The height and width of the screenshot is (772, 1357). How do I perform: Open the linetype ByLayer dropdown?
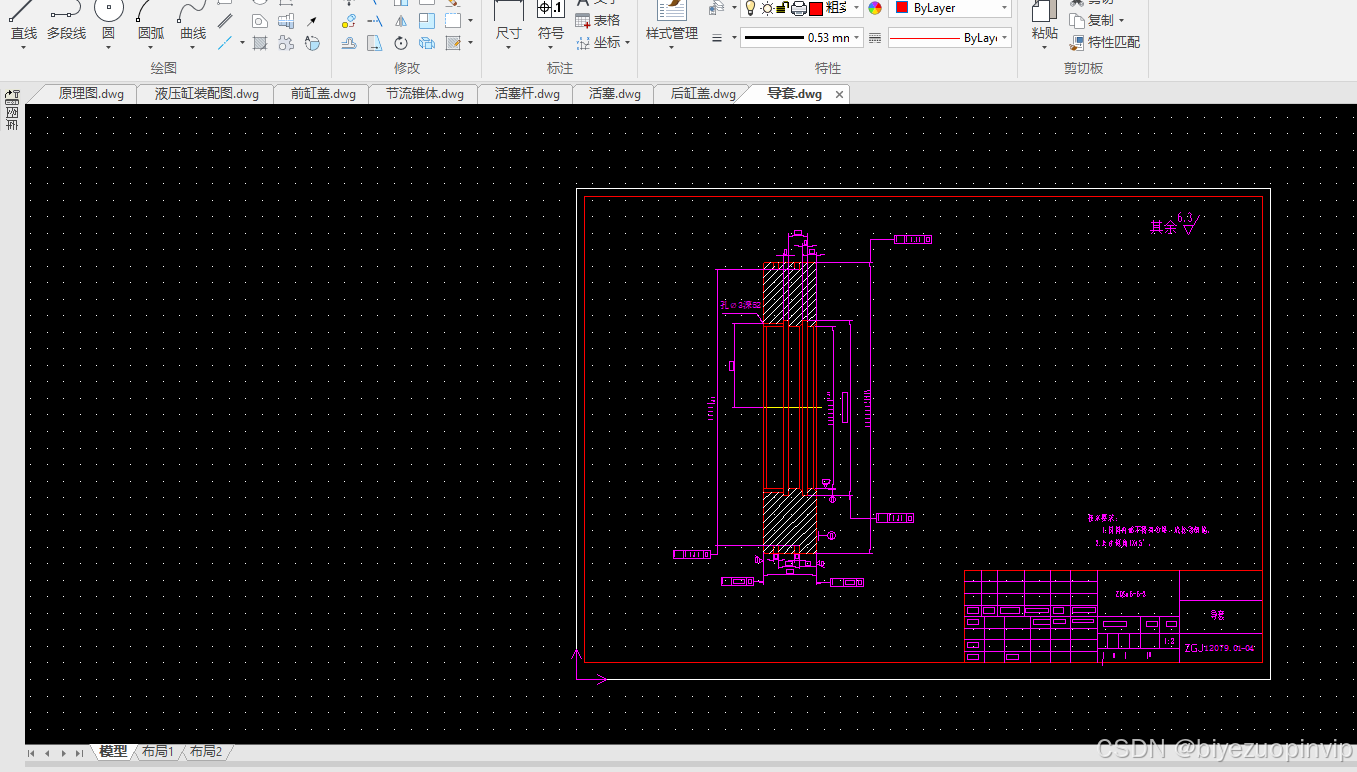coord(1004,38)
